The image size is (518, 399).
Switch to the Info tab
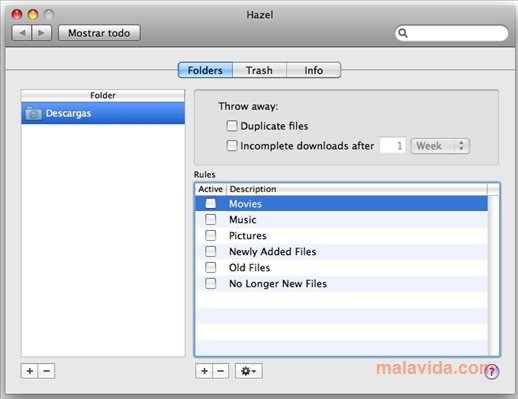pos(313,70)
